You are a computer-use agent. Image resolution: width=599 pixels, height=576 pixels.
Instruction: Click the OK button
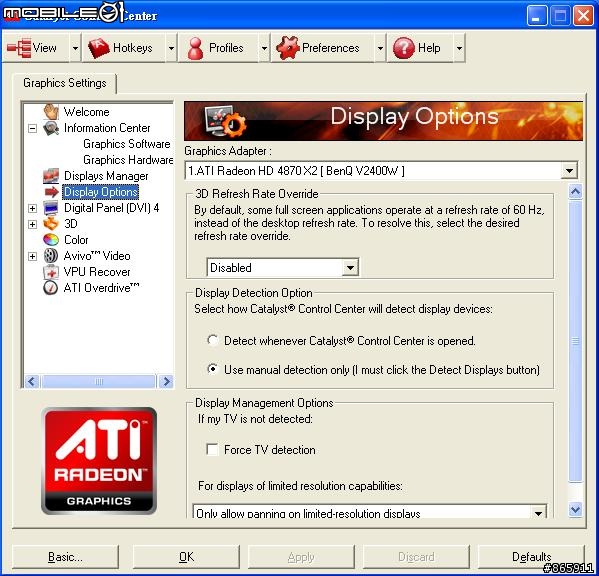(186, 557)
